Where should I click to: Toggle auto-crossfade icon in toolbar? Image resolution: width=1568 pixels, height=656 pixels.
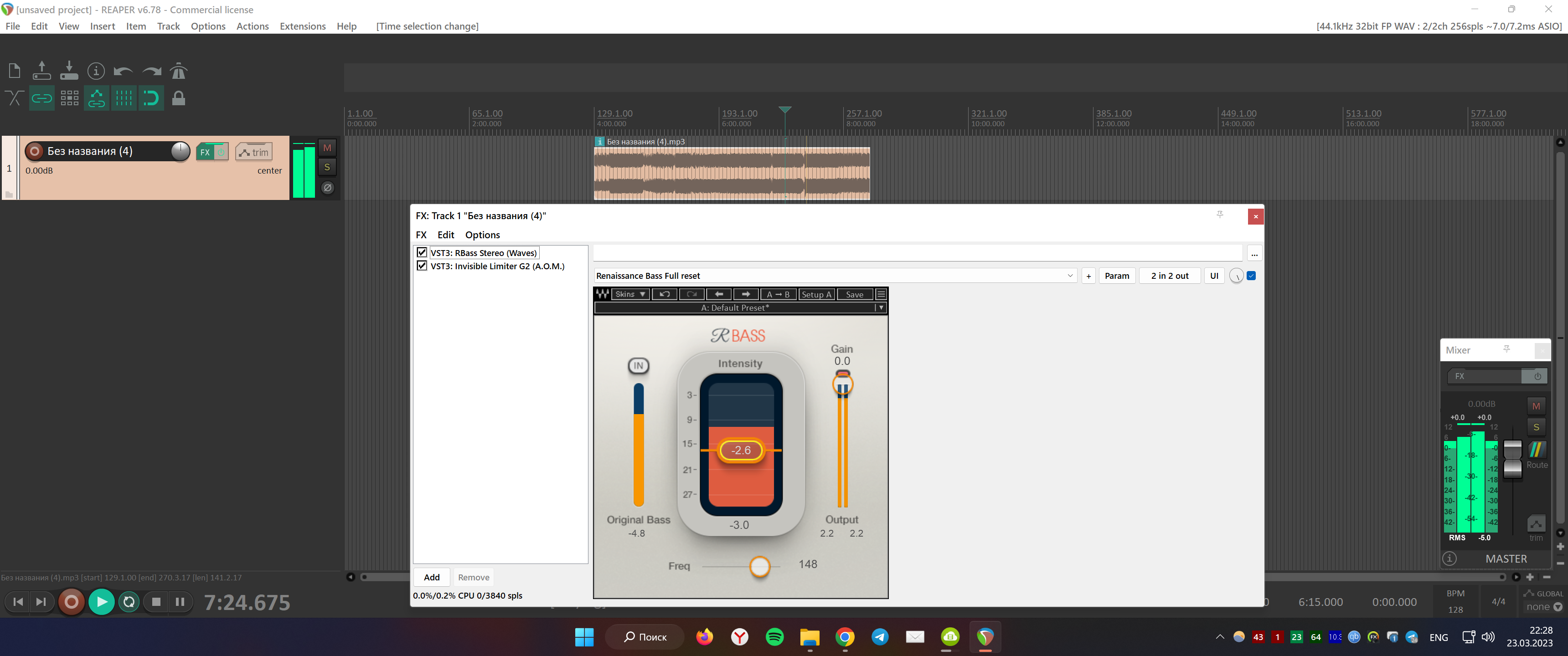click(15, 98)
